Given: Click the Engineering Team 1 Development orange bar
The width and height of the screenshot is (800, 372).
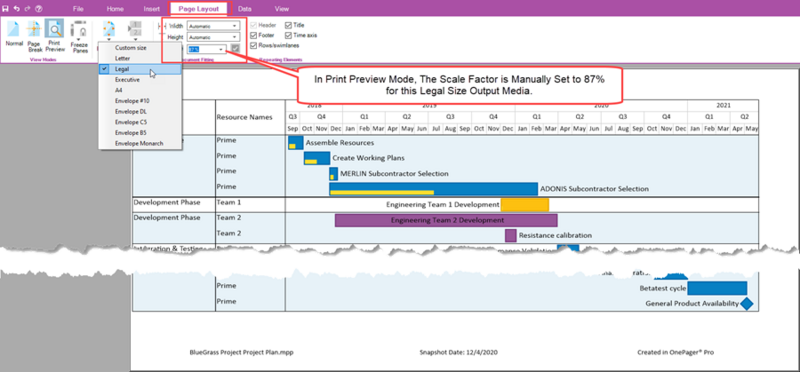Looking at the screenshot, I should (524, 205).
